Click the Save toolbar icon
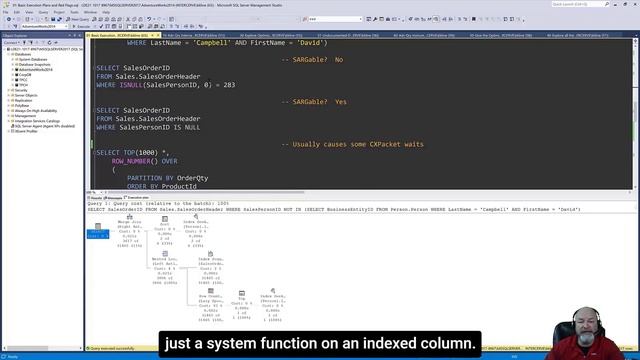This screenshot has width=640, height=360. pyautogui.click(x=53, y=19)
